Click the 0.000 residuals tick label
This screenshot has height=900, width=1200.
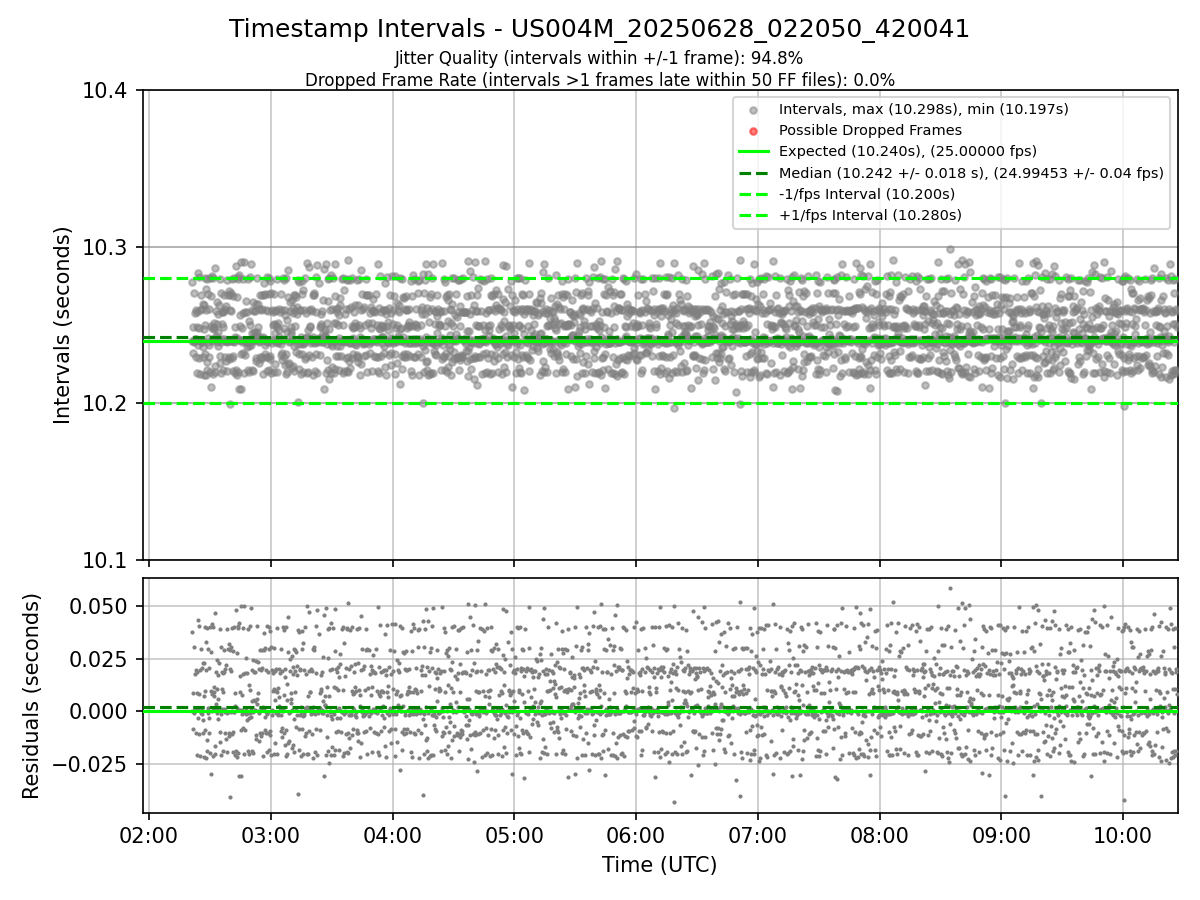[100, 711]
